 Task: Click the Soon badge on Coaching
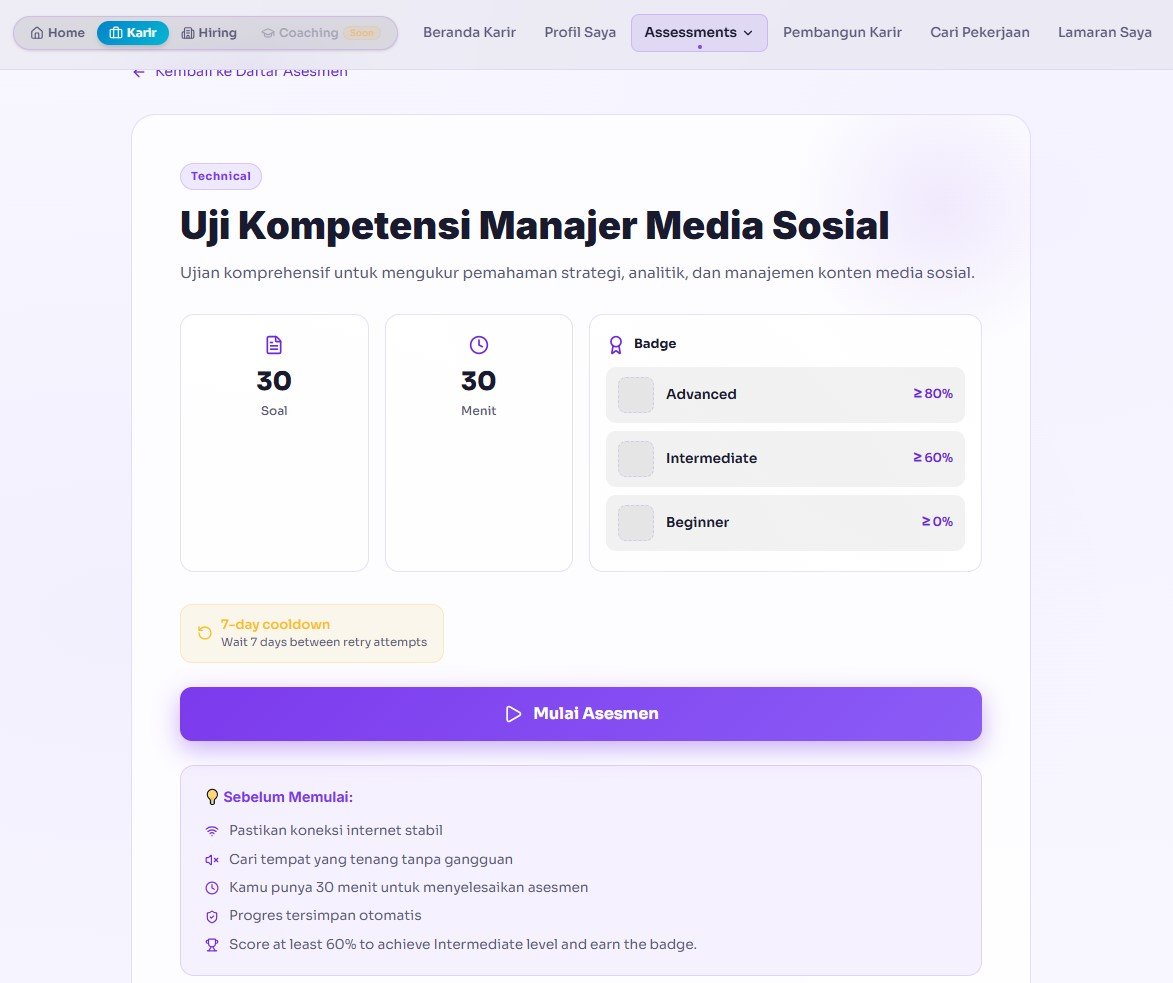[362, 33]
